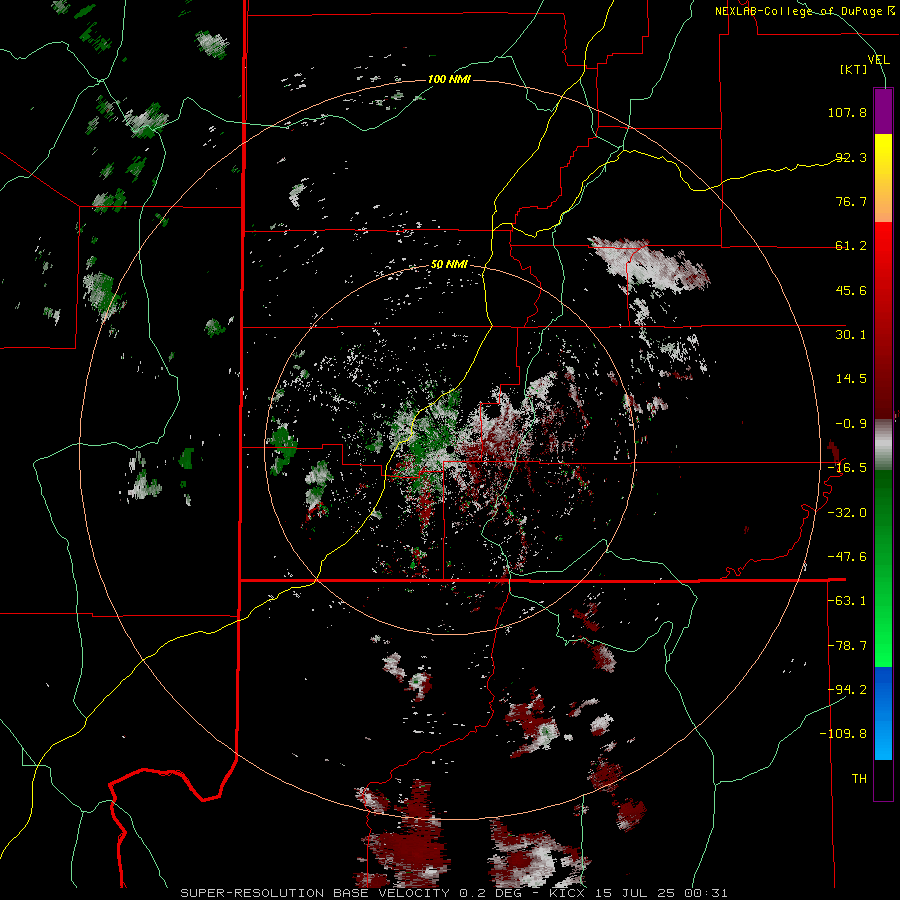Click the 100 NMI range ring label

coord(449,79)
